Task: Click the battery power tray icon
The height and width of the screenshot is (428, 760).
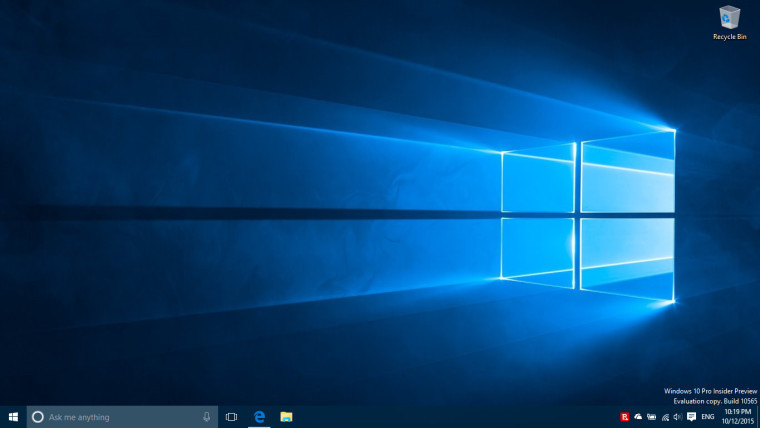Action: click(652, 417)
